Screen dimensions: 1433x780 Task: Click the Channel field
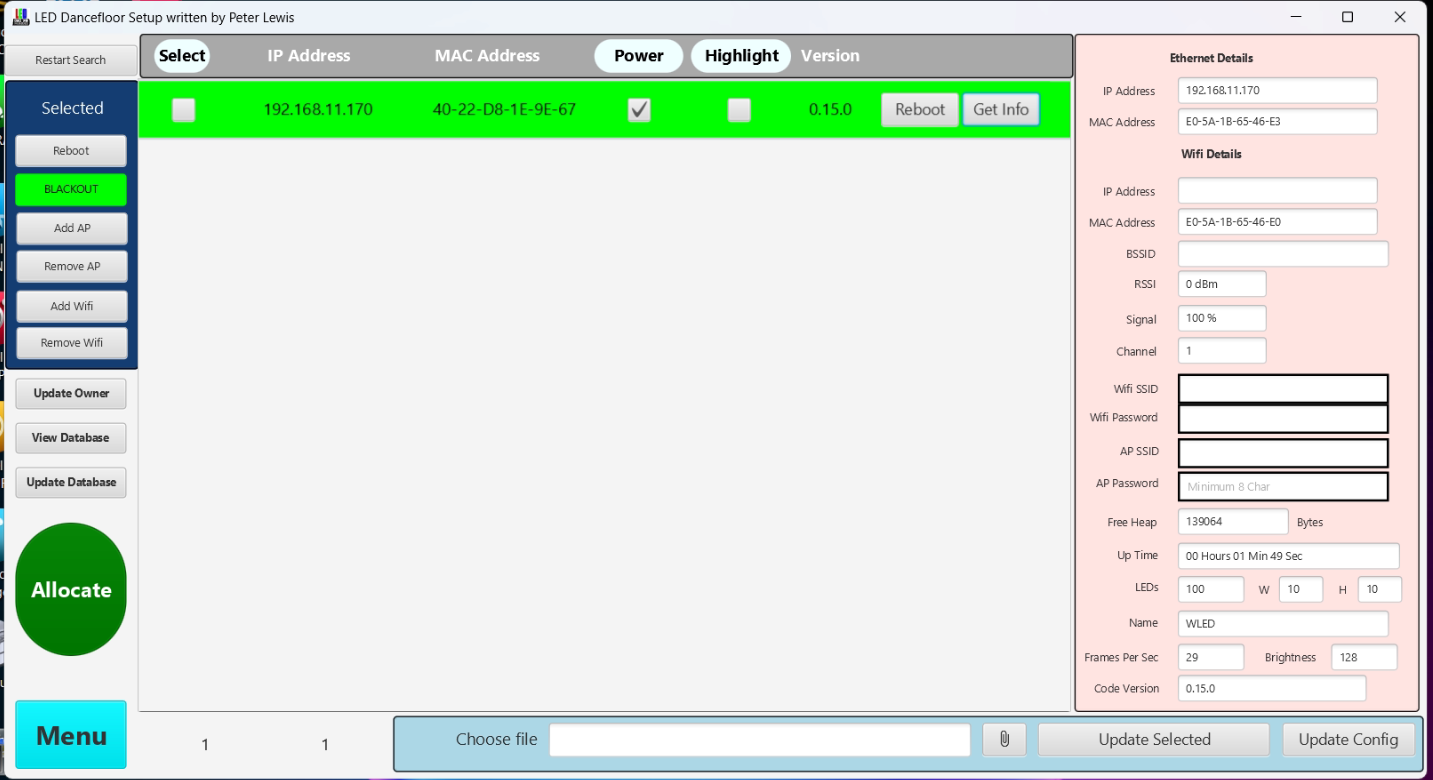point(1222,351)
